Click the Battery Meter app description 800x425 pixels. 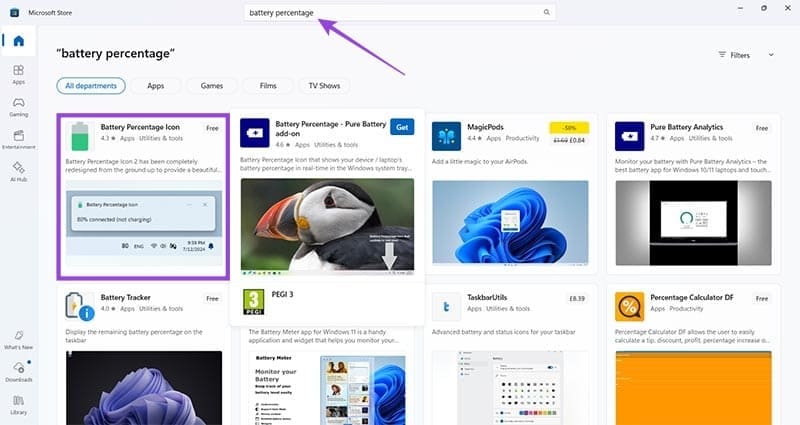[x=323, y=336]
